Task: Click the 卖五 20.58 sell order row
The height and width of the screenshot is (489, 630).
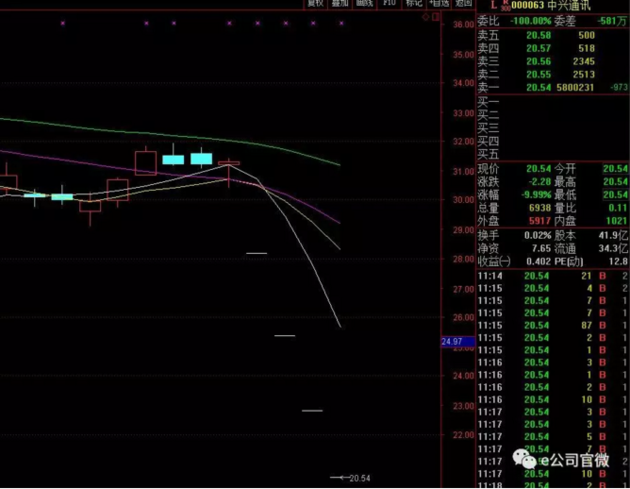Action: point(552,35)
